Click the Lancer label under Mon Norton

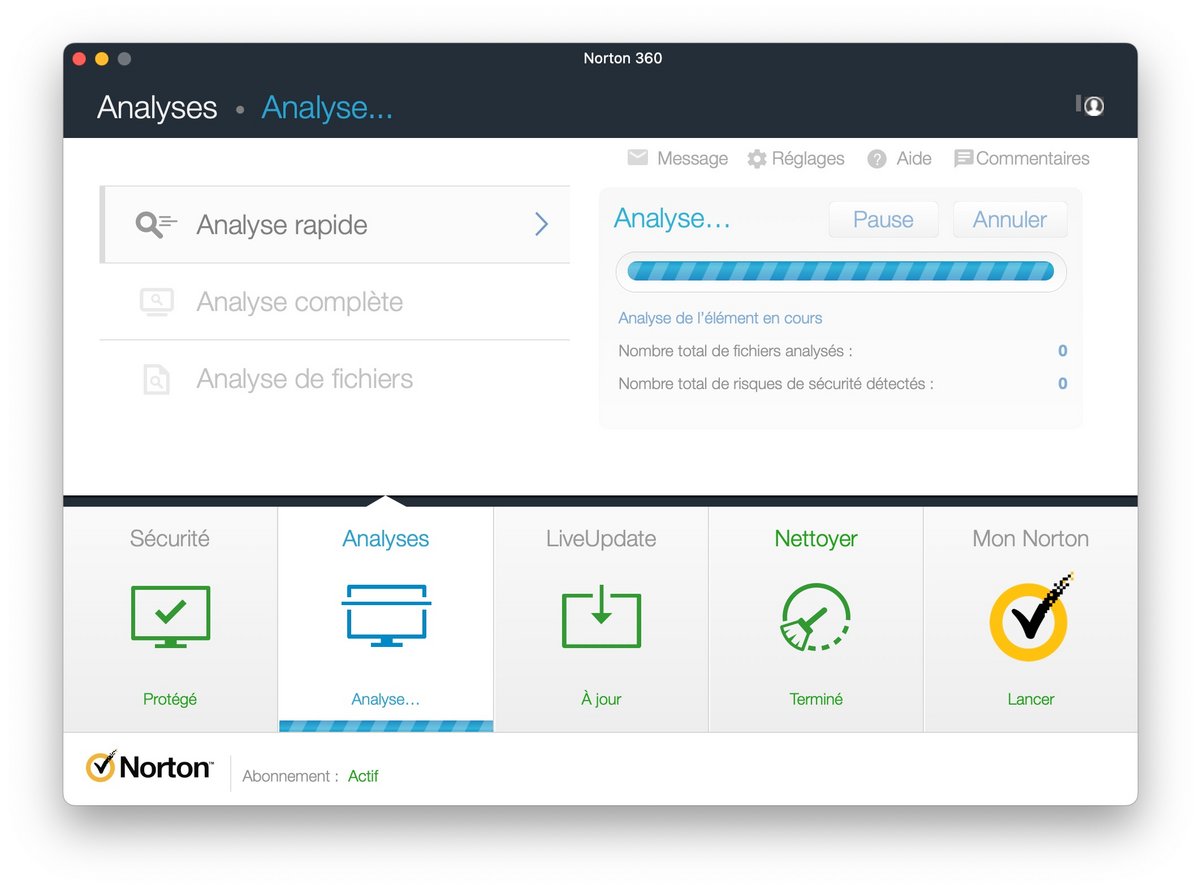click(1031, 700)
